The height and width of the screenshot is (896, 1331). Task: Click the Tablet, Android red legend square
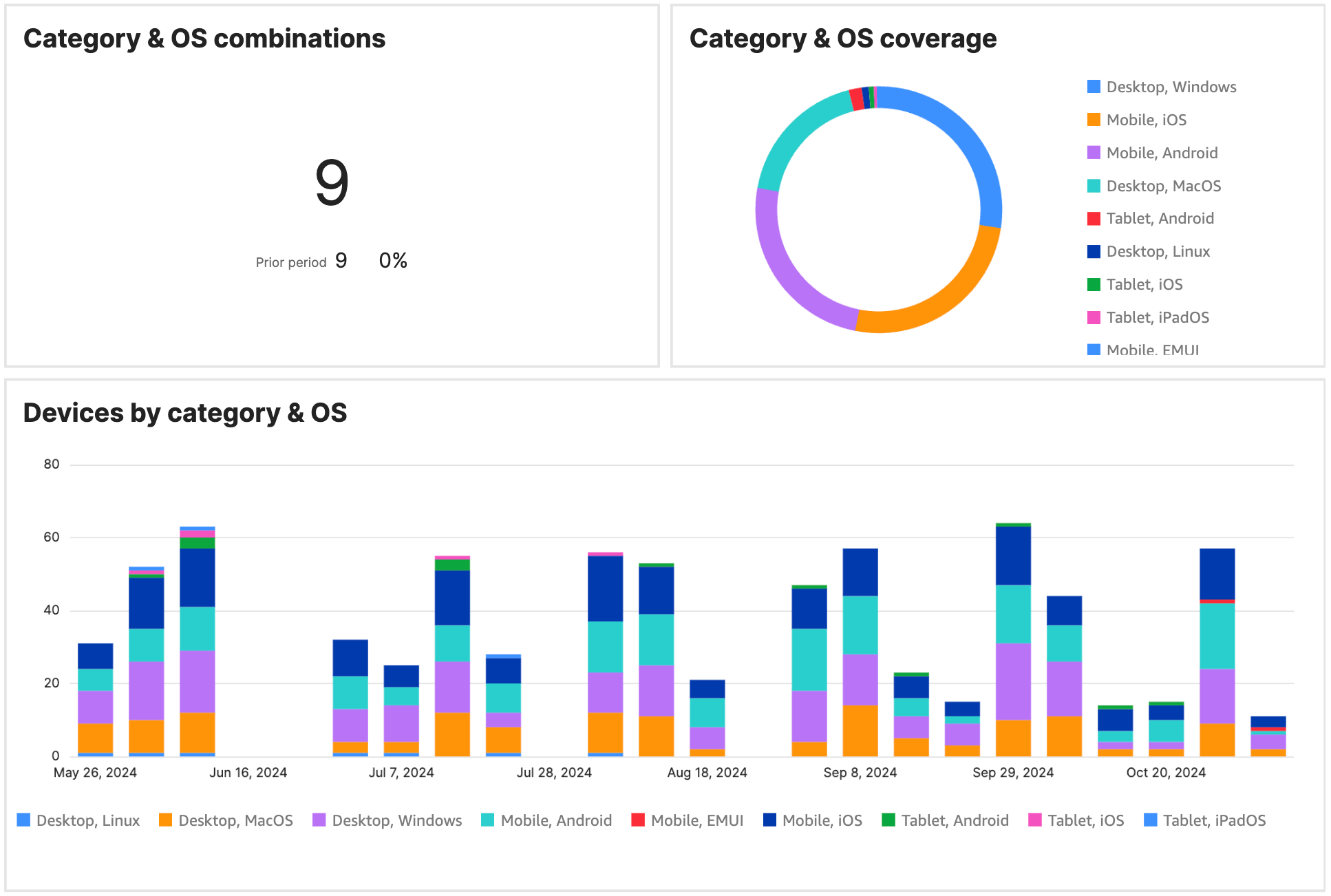[1094, 218]
